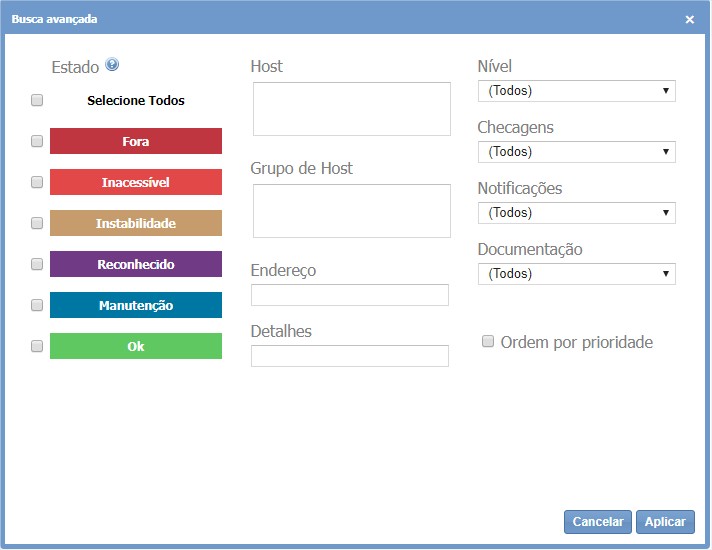
Task: Click the Cancelar button
Action: [x=598, y=522]
